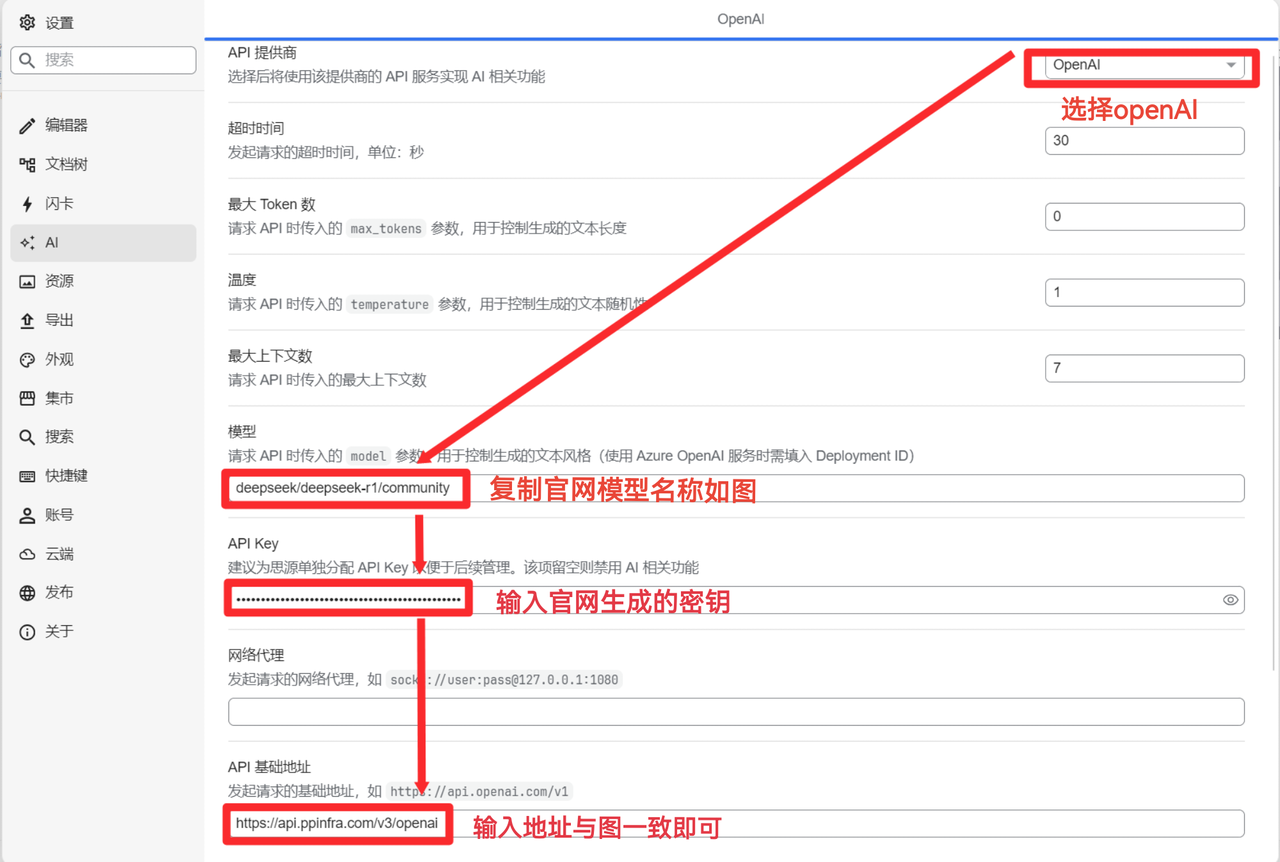Image resolution: width=1280 pixels, height=862 pixels.
Task: Click the 最大 Token 数 field showing 0
Action: [1144, 217]
